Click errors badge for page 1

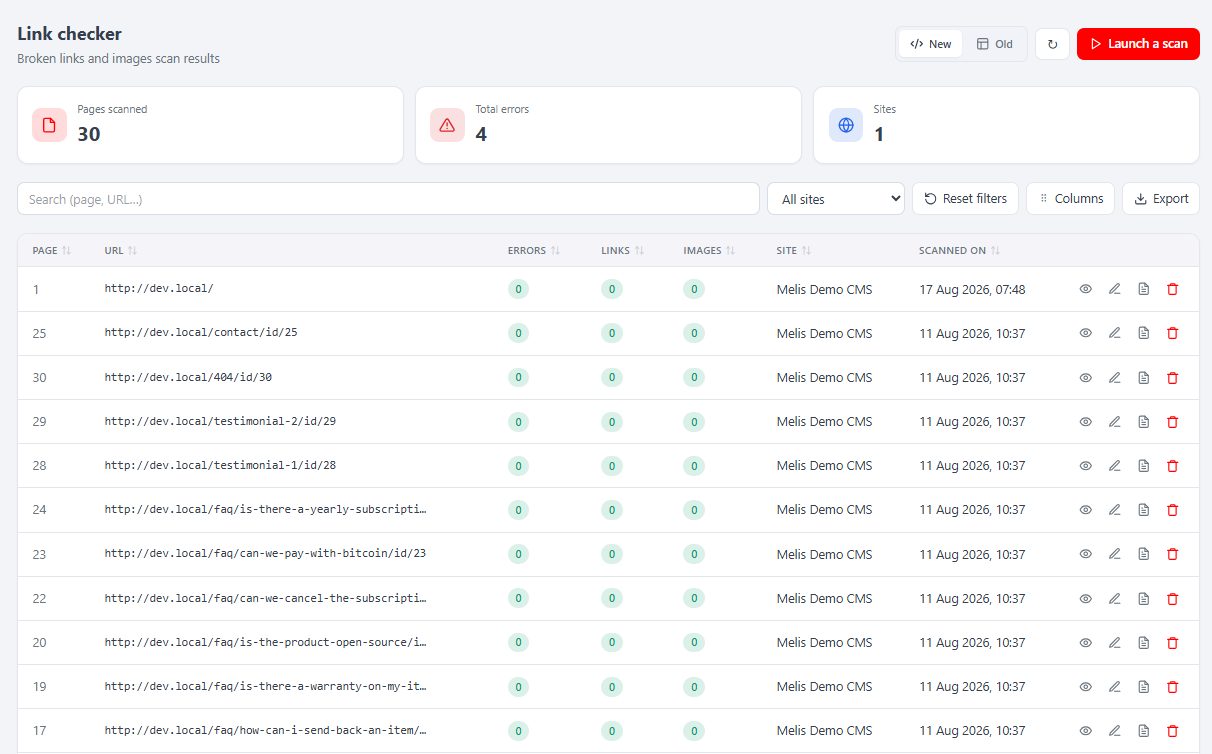(518, 289)
